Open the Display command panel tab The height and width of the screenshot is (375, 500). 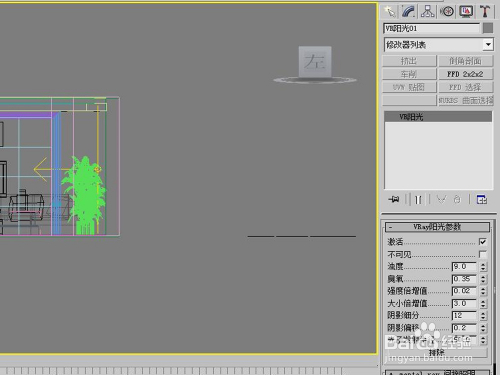[466, 11]
